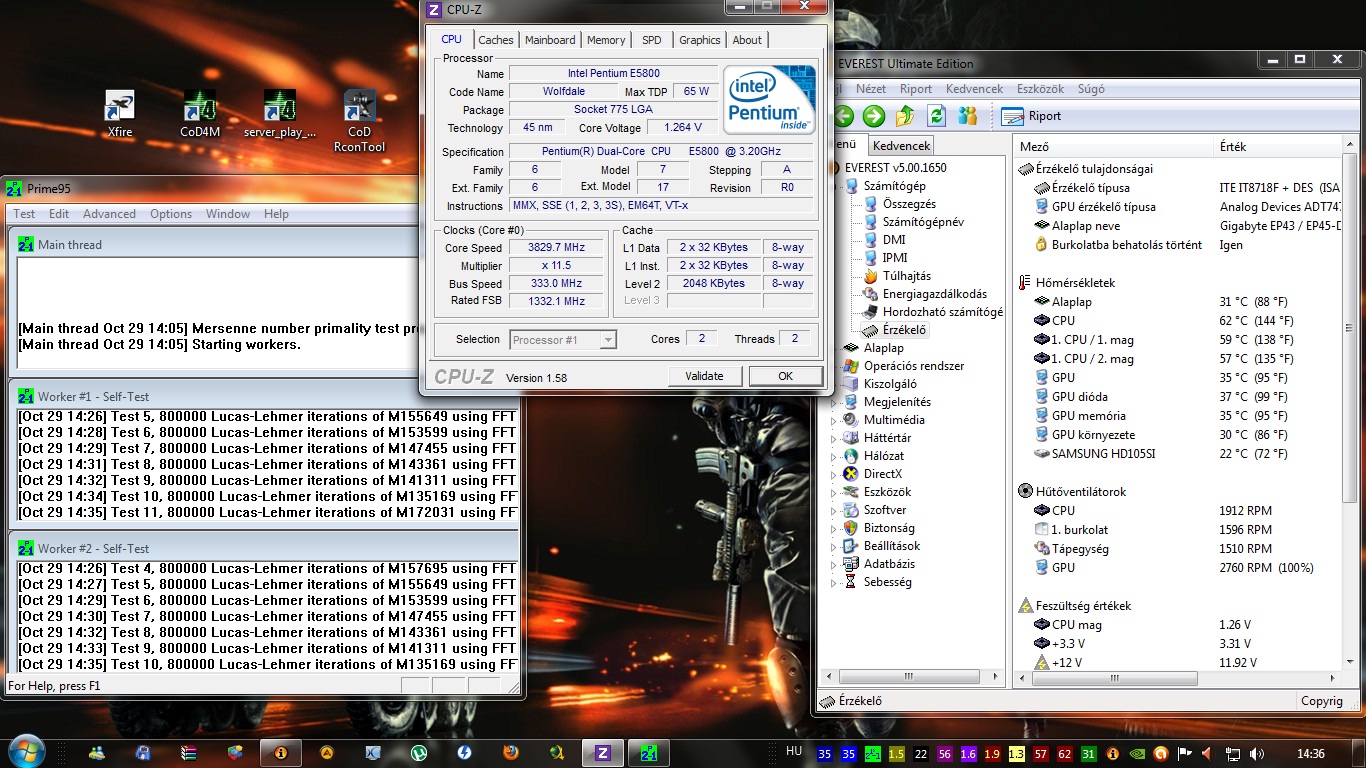Open the EVEREST Eszközök menu
The image size is (1366, 768).
coord(1040,89)
